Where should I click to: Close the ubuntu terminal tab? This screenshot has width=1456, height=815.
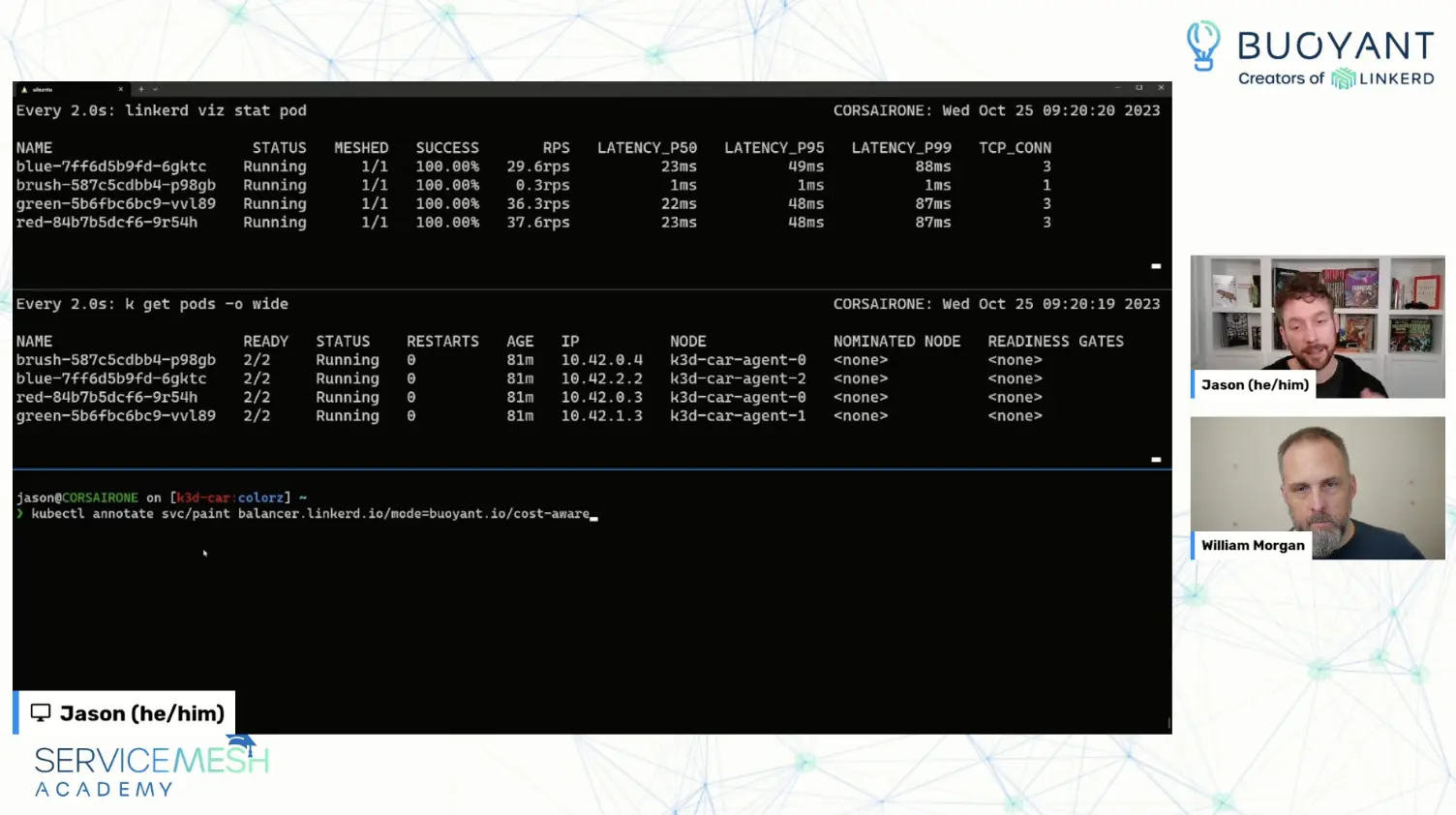pos(121,88)
